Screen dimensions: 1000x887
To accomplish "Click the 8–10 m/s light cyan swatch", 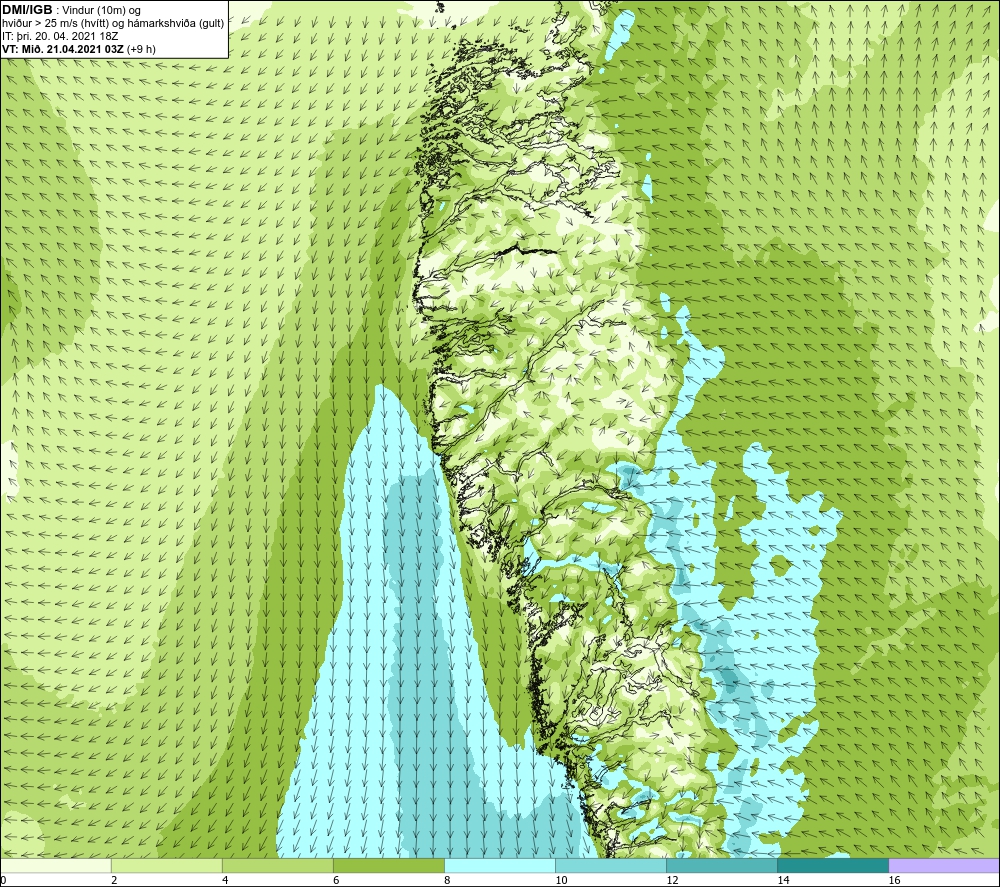I will tap(499, 865).
